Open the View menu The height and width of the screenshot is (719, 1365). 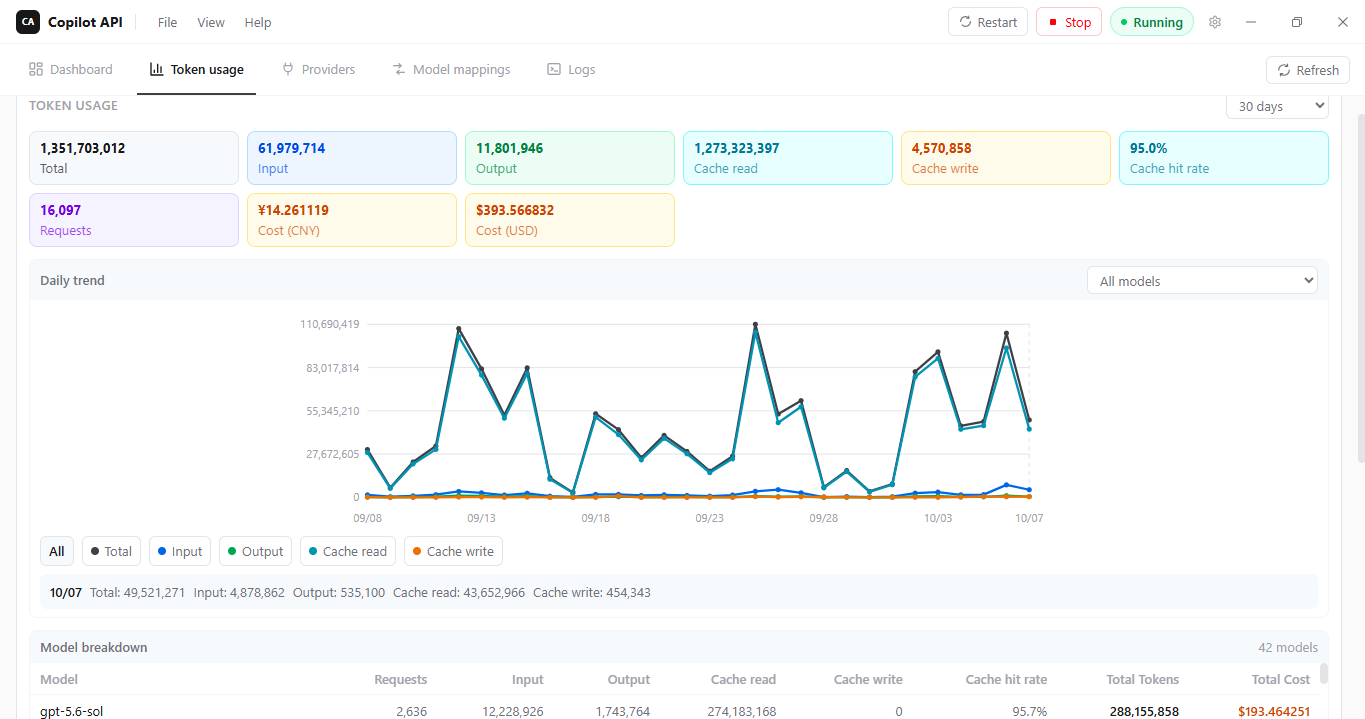[211, 22]
